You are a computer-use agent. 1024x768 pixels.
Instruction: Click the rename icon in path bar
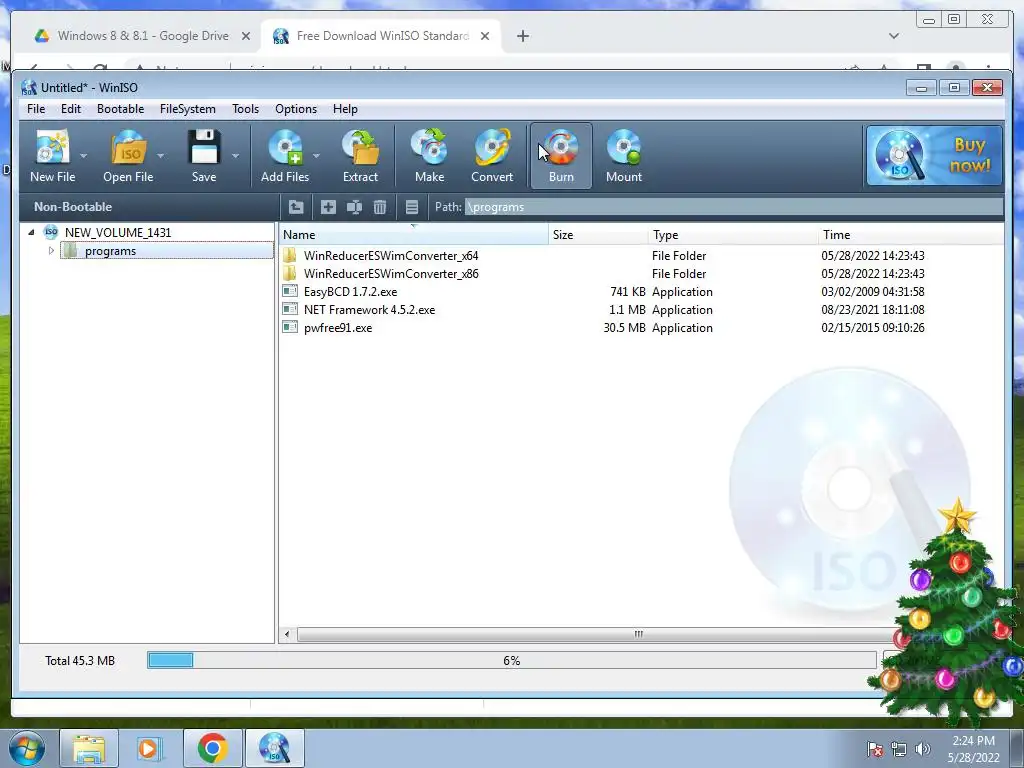point(354,207)
